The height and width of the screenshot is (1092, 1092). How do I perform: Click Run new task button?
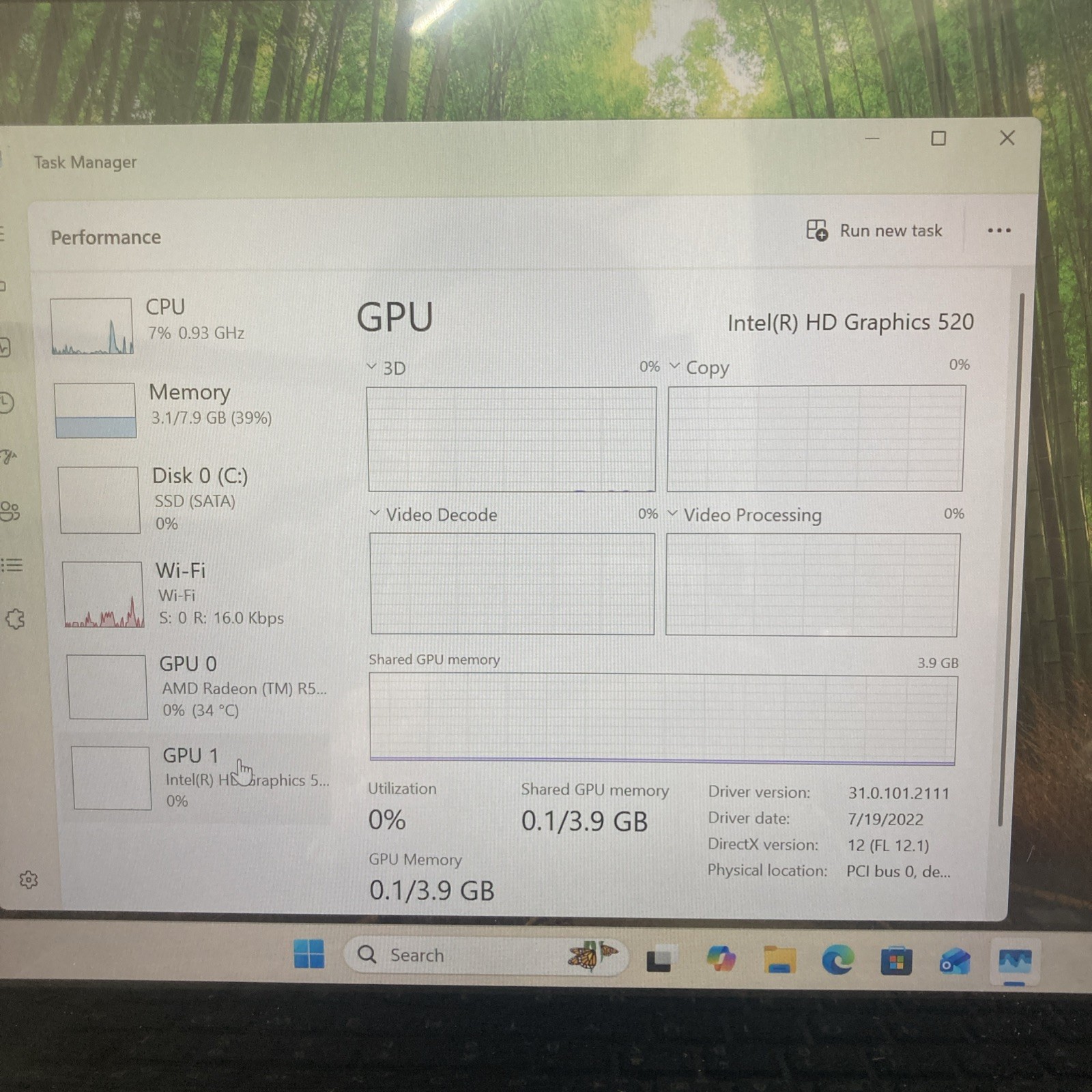click(874, 231)
